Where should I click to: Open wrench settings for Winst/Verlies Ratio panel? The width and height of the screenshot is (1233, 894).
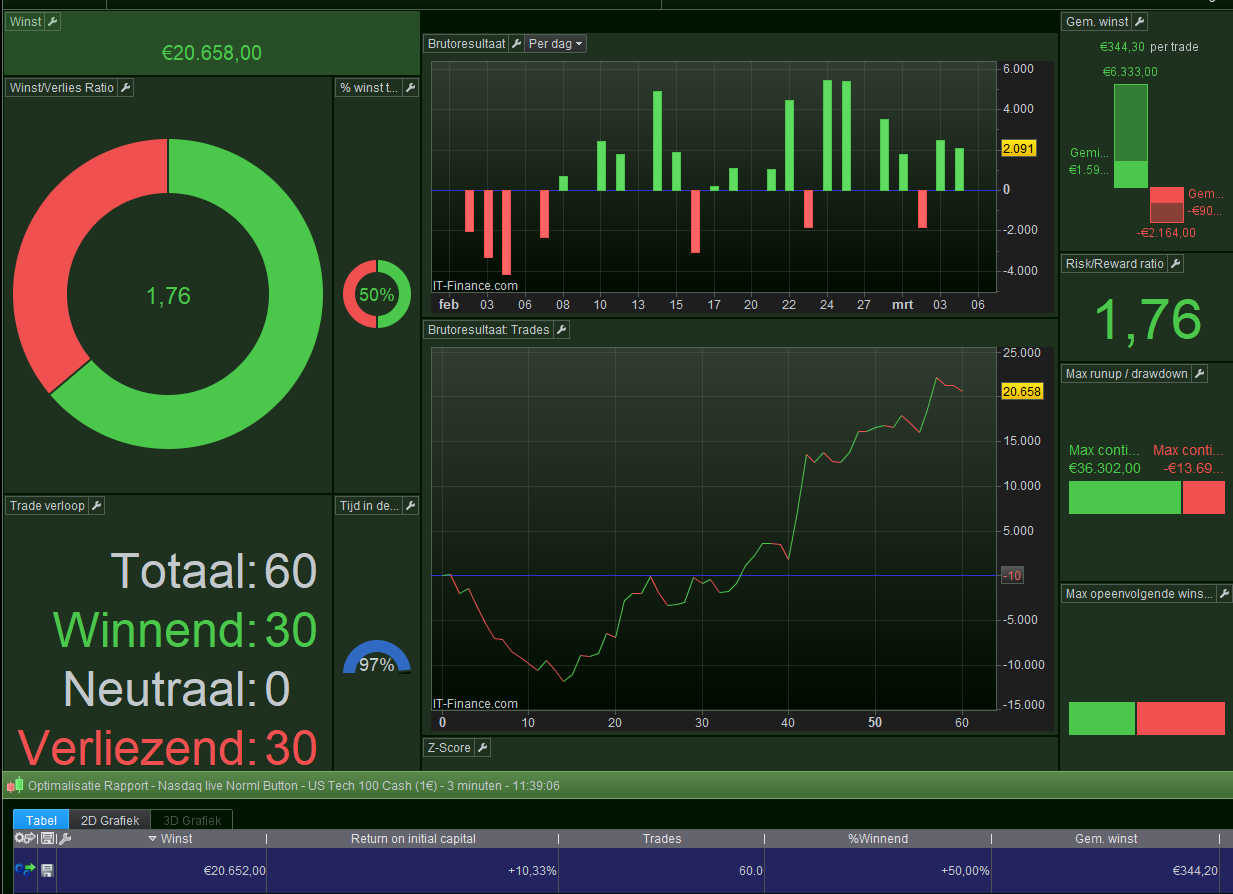126,88
